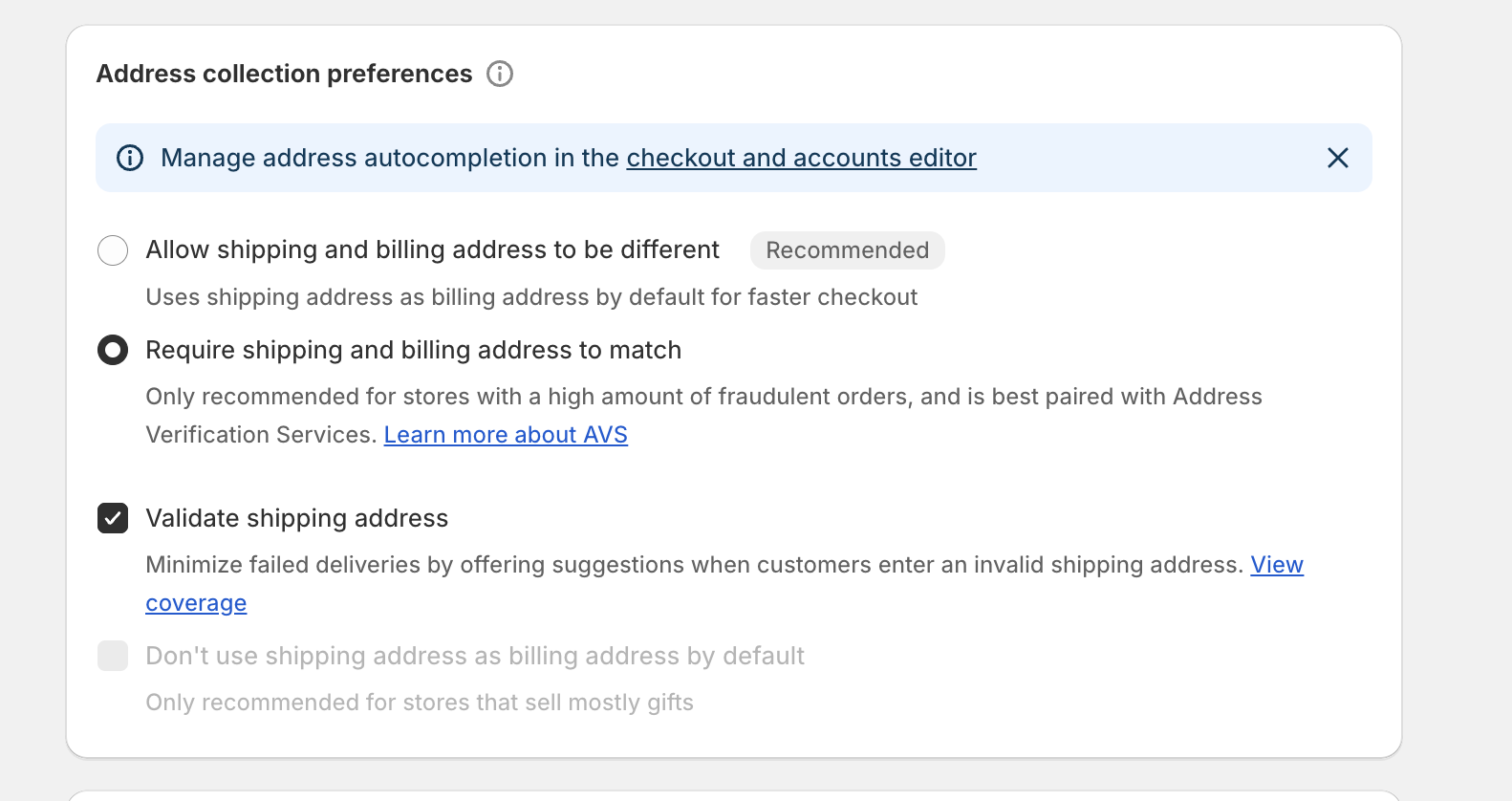Click the 'Require shipping and billing address to match' label

[413, 350]
